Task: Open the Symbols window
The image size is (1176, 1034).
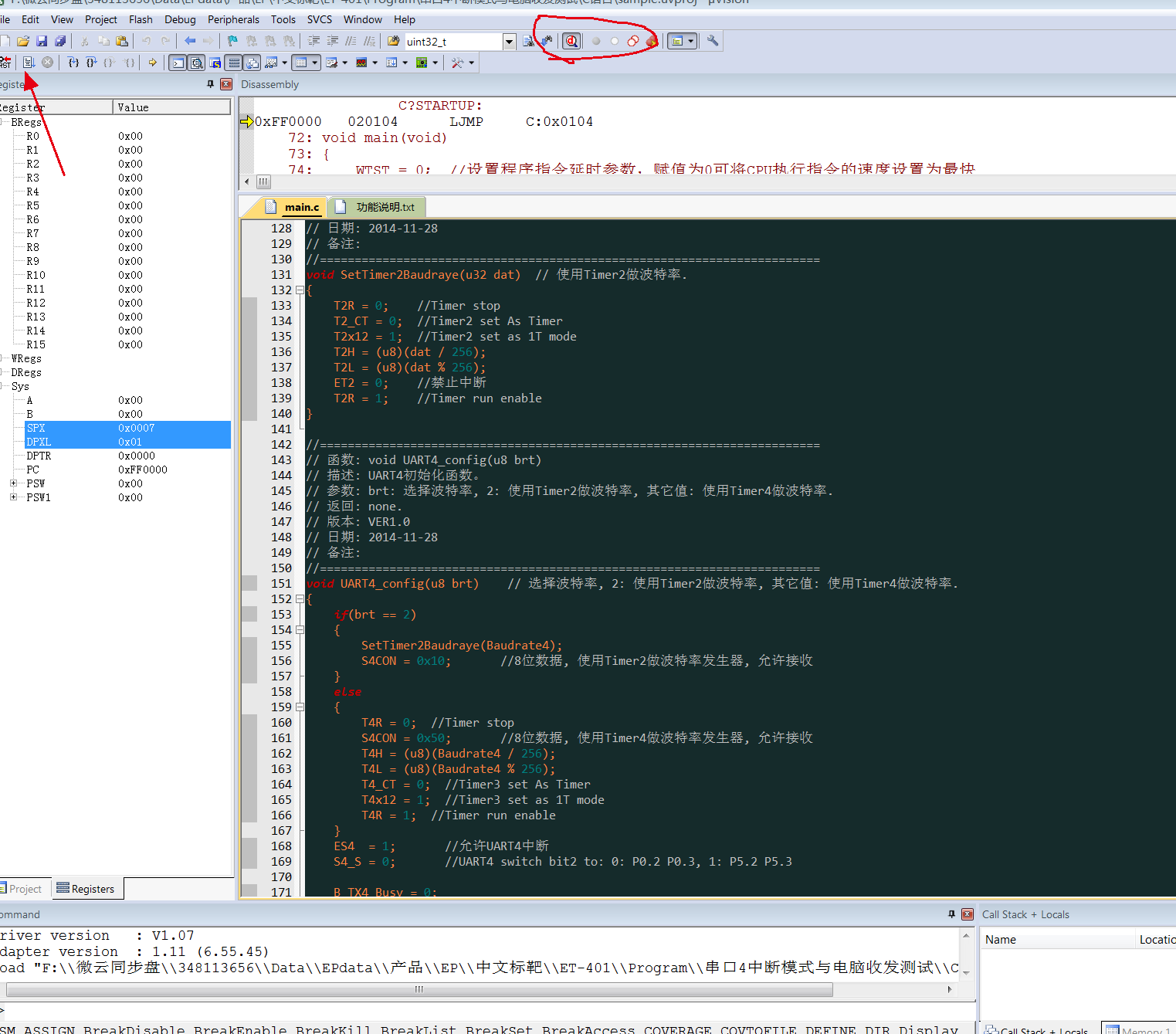Action: coord(215,63)
